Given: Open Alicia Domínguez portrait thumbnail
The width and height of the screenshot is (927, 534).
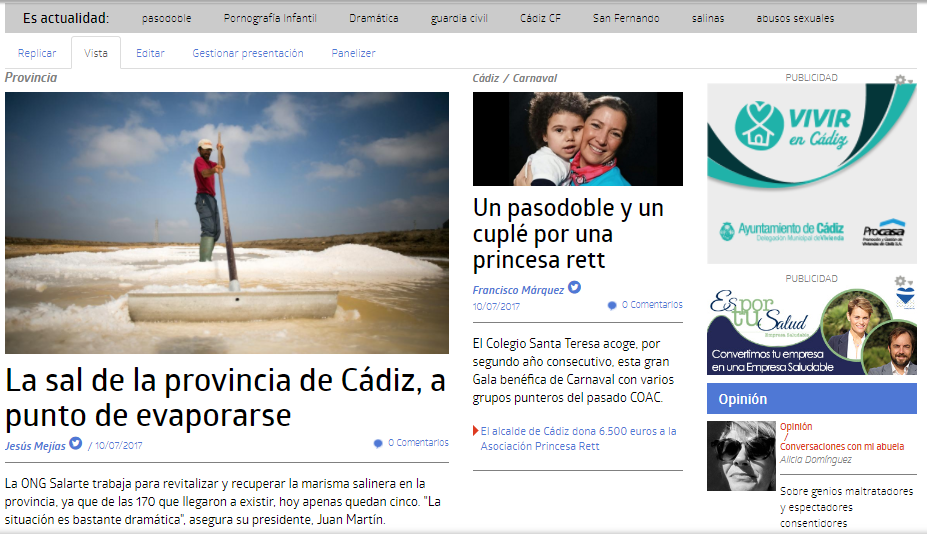Looking at the screenshot, I should [741, 456].
